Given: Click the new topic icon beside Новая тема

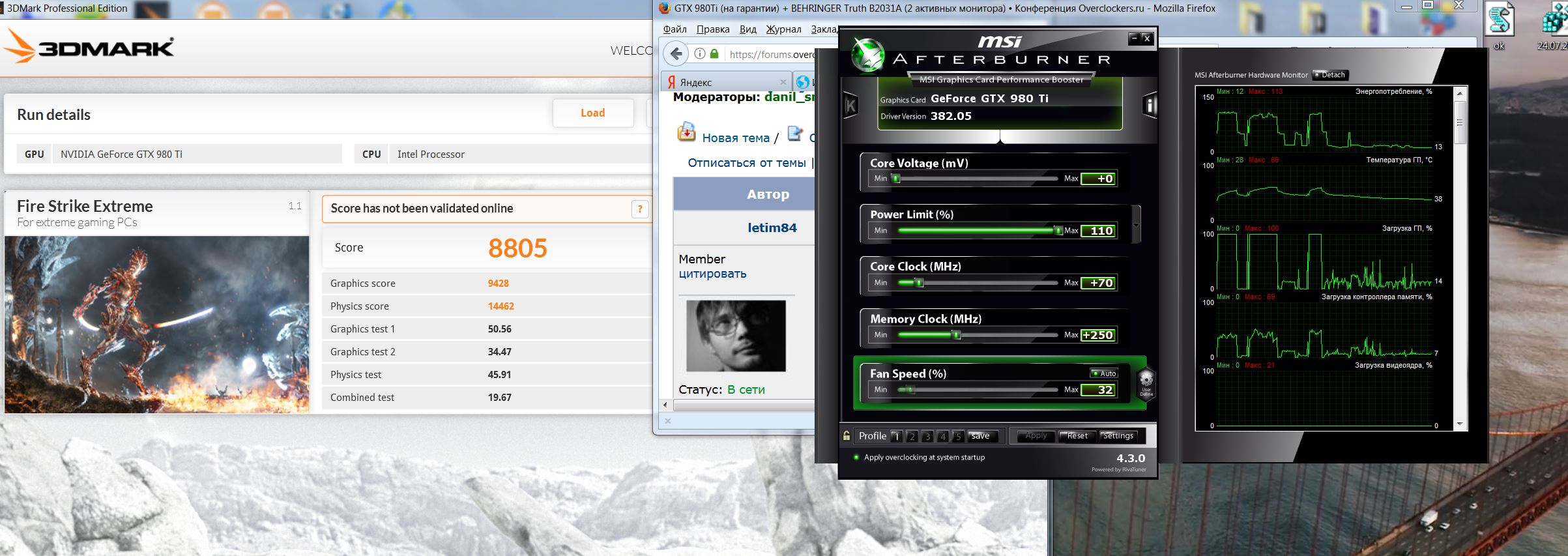Looking at the screenshot, I should [686, 132].
